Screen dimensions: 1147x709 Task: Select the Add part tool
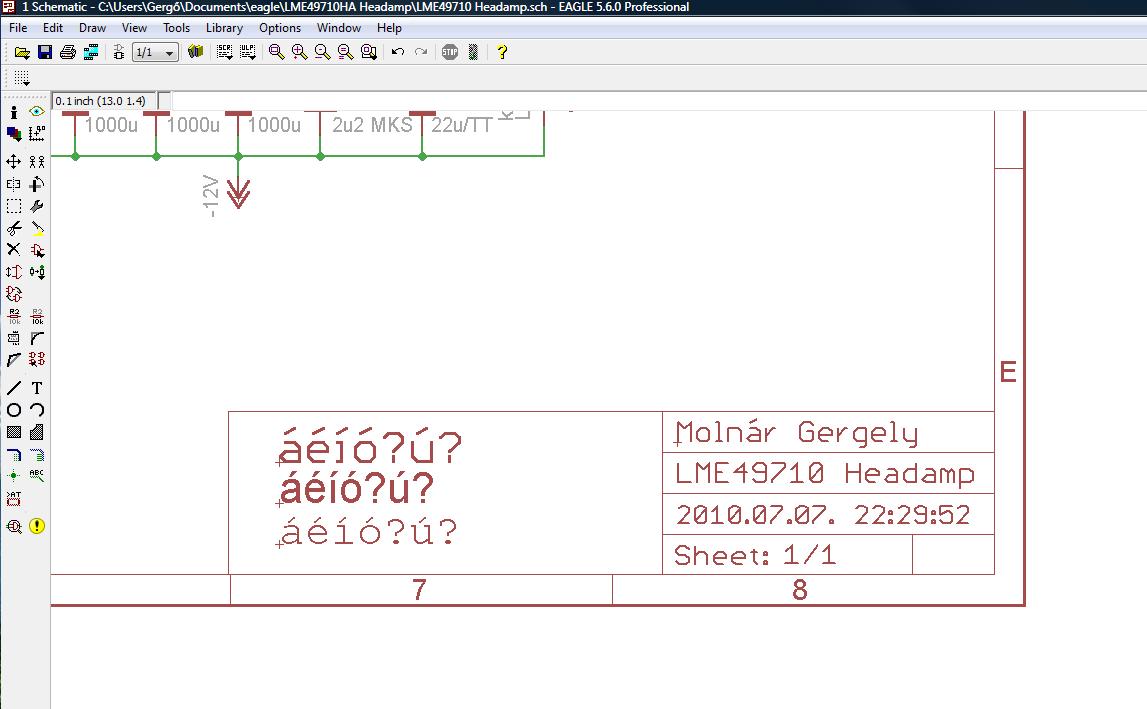point(37,250)
